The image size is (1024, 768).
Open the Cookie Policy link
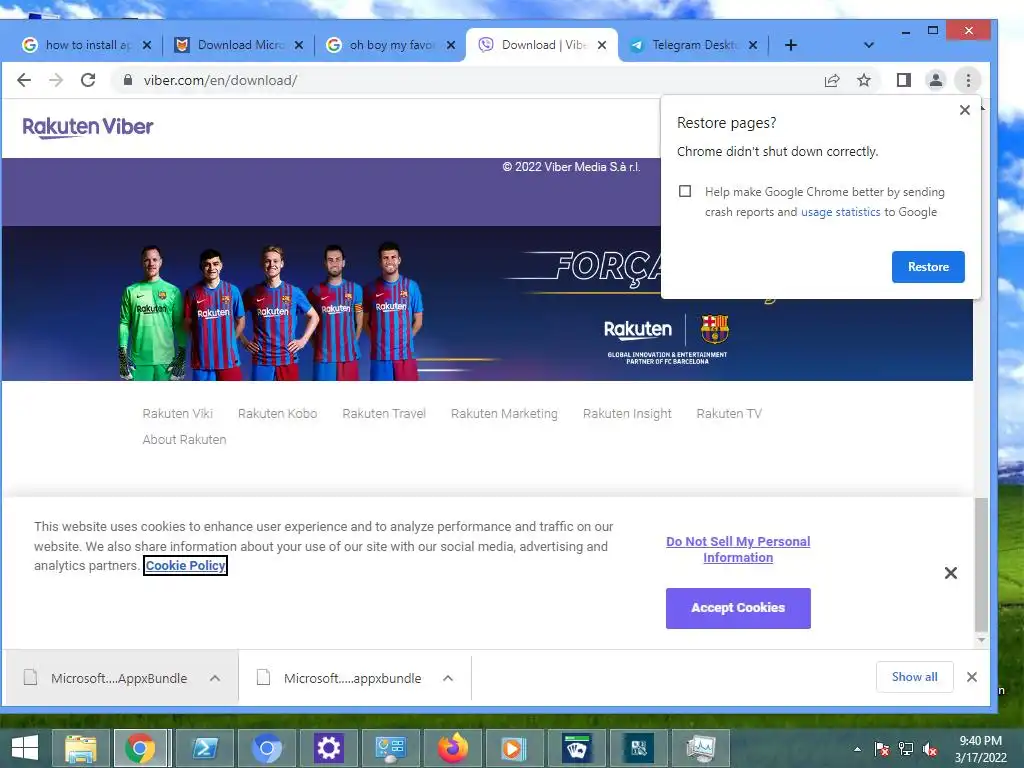pos(185,566)
